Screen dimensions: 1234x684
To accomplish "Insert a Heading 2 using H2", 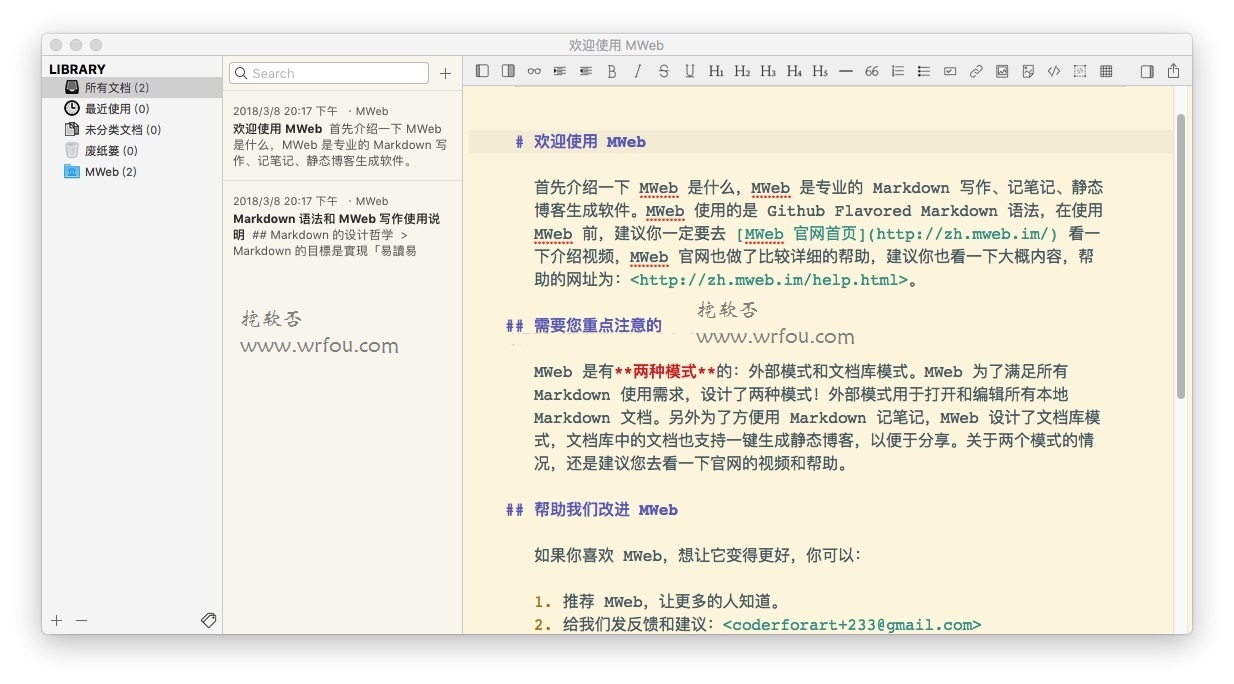I will [x=742, y=71].
